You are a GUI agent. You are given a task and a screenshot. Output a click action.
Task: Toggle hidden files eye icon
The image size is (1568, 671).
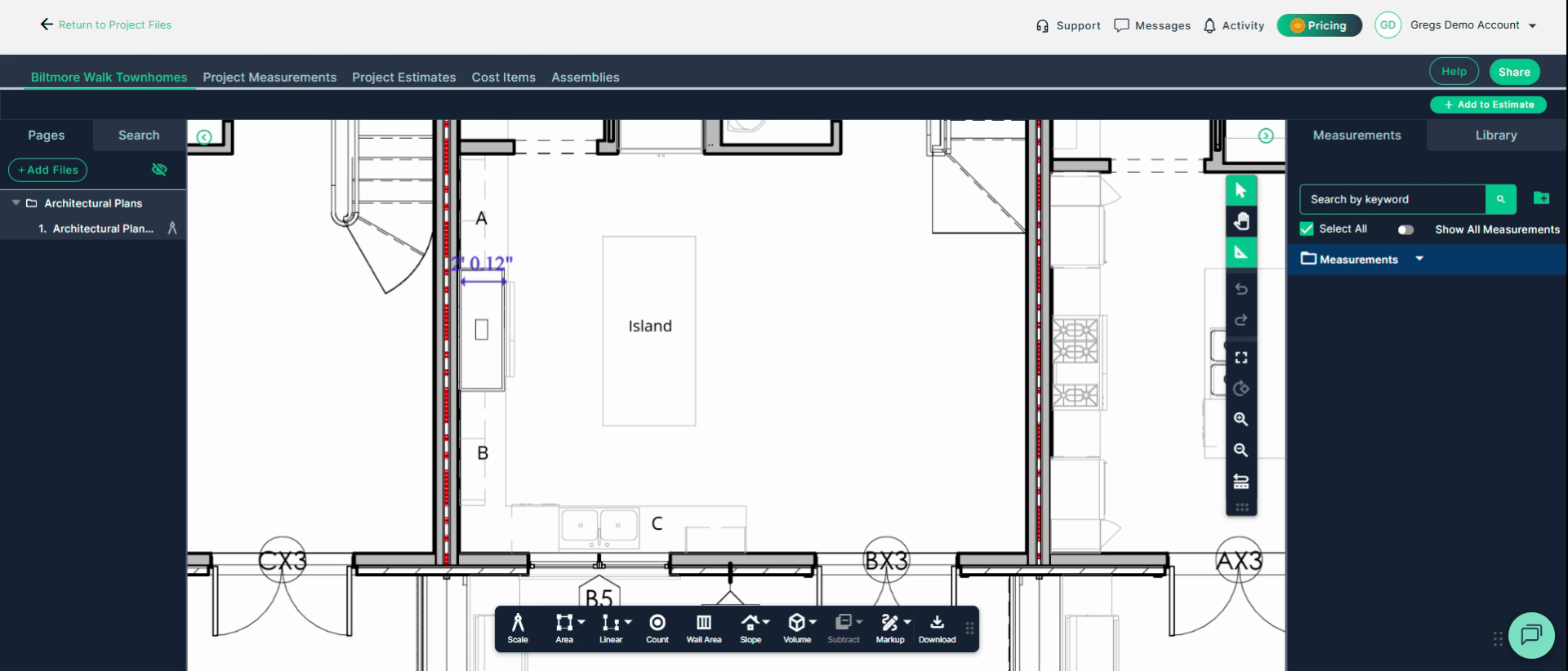click(x=159, y=170)
